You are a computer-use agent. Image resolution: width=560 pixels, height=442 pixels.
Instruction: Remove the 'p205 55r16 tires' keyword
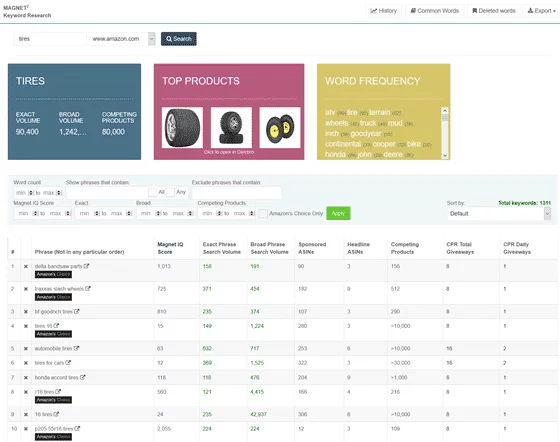[x=26, y=429]
